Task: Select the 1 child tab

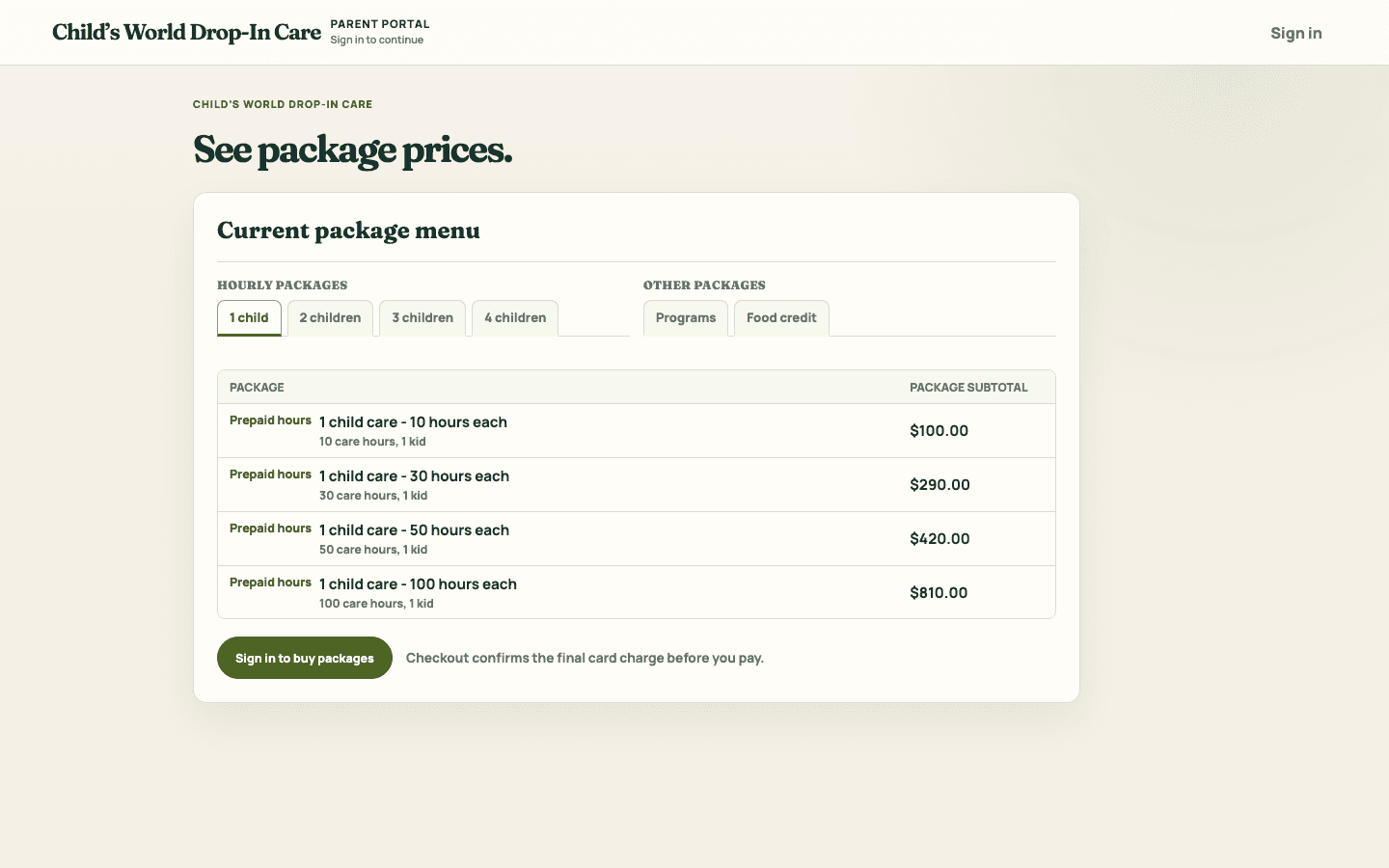Action: [x=249, y=318]
